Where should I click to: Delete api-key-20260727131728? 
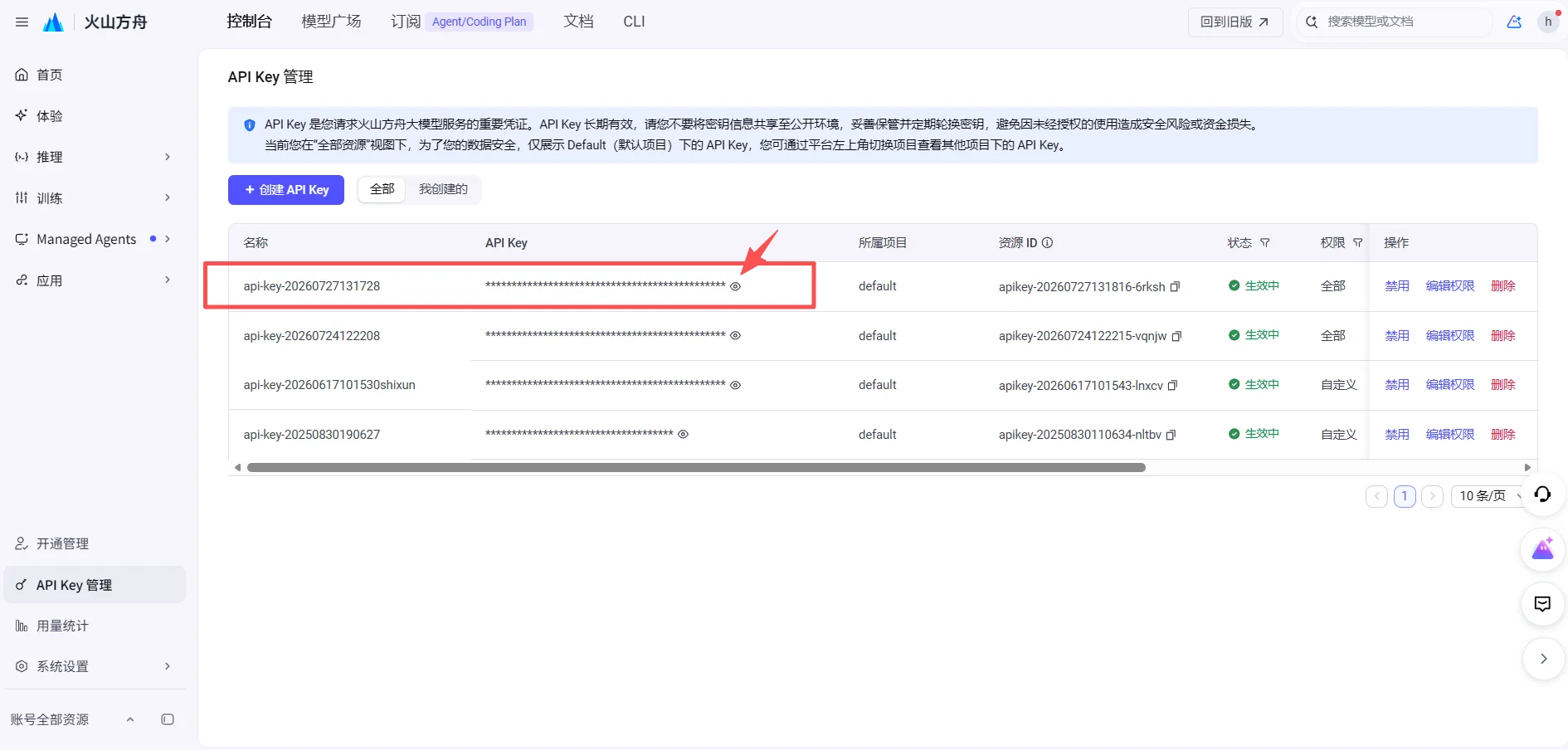pos(1503,286)
